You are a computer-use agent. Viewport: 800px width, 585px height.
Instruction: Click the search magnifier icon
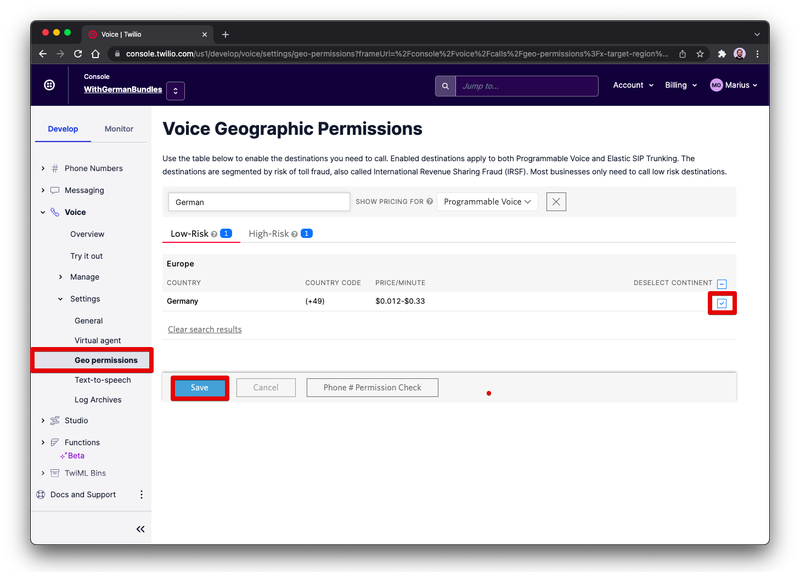click(x=445, y=86)
